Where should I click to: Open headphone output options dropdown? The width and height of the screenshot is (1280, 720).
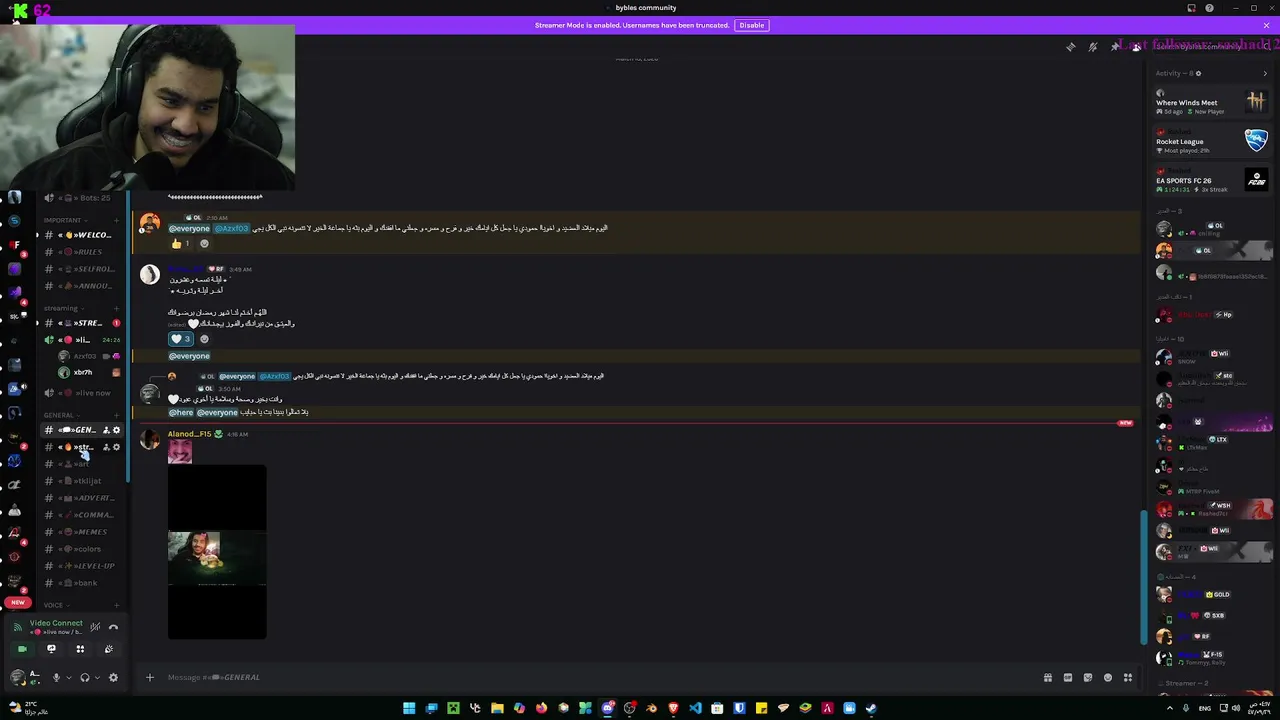click(97, 678)
